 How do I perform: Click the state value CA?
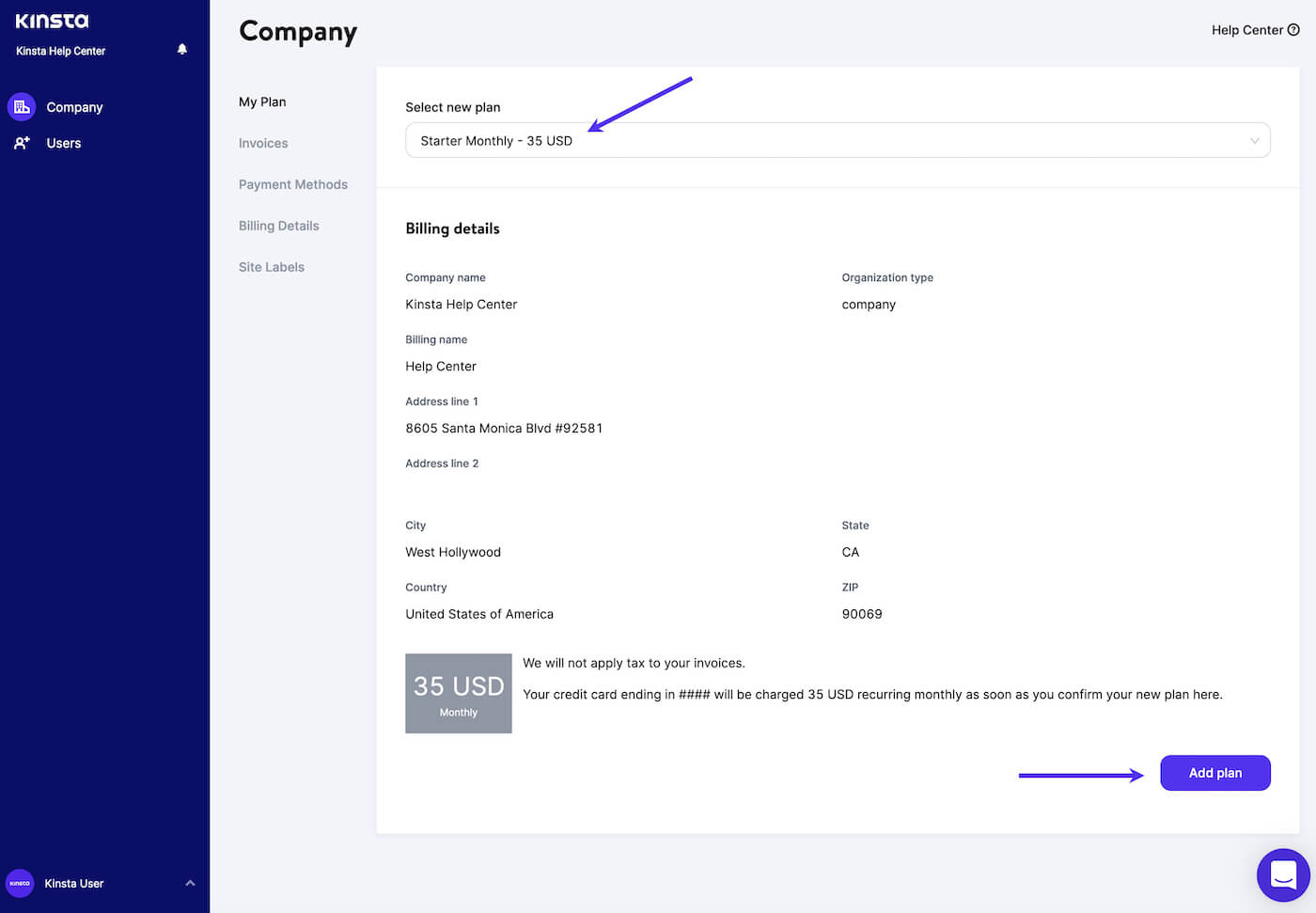coord(851,552)
